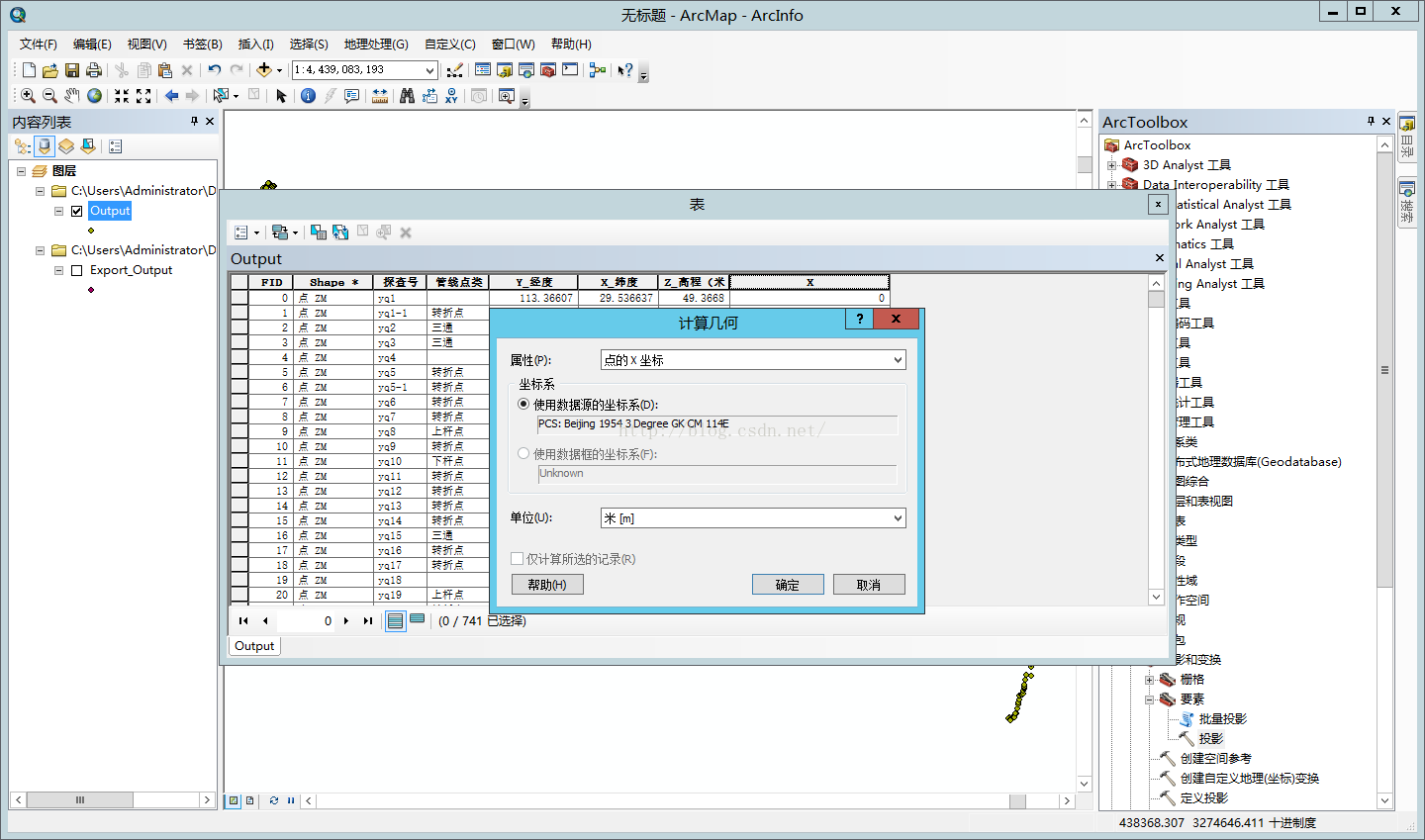Image resolution: width=1425 pixels, height=840 pixels.
Task: Click the Add Data icon
Action: (263, 70)
